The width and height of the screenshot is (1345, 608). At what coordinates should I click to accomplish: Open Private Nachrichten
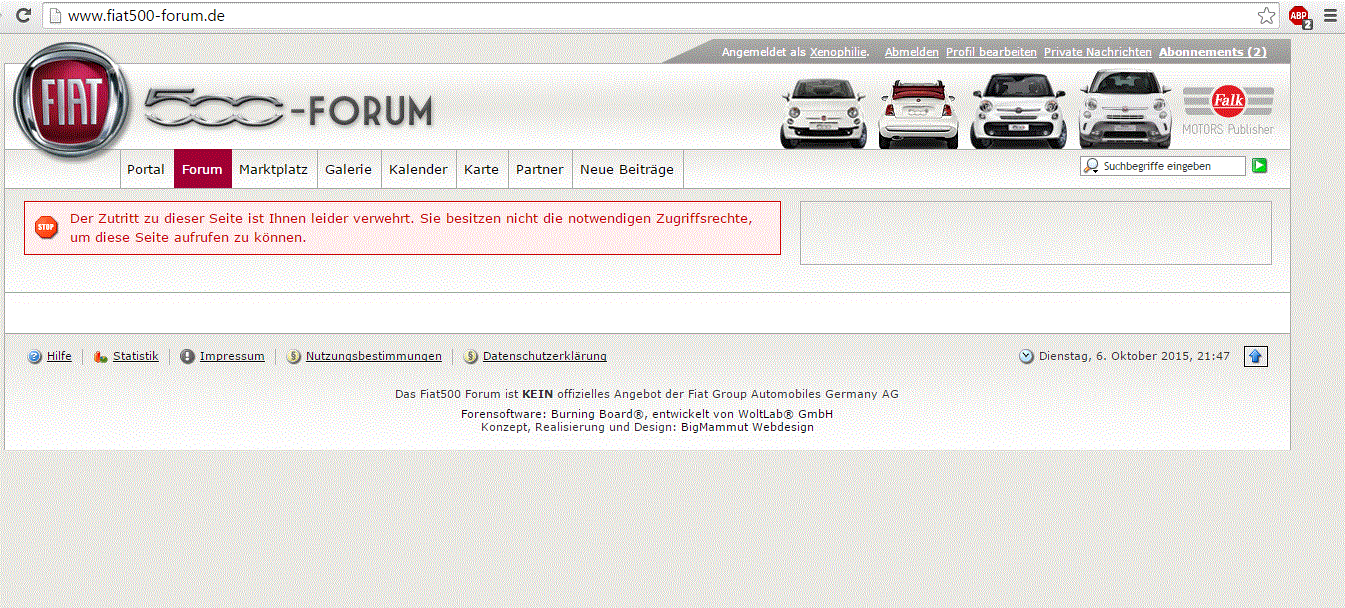point(1097,52)
